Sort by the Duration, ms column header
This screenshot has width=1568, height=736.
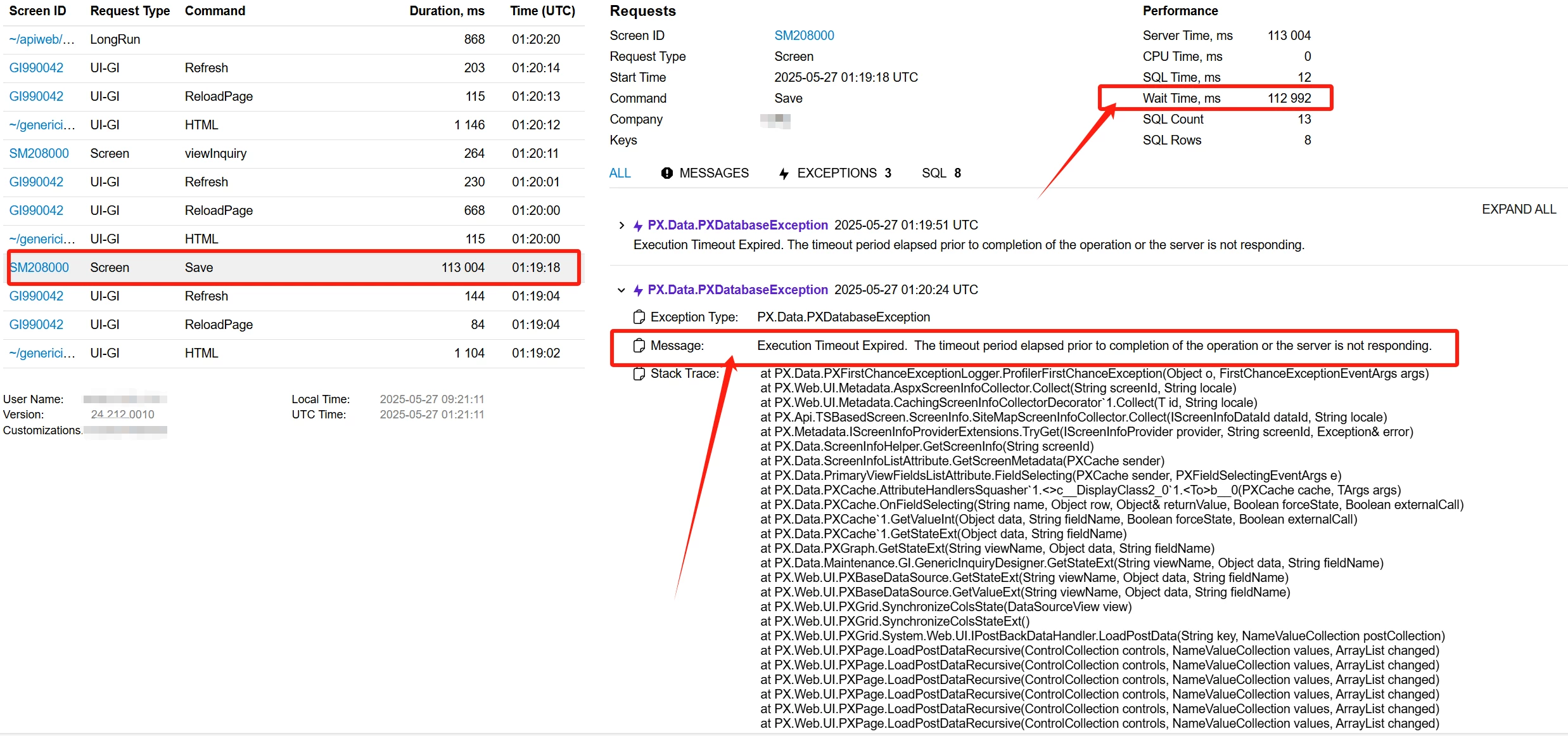[x=447, y=11]
